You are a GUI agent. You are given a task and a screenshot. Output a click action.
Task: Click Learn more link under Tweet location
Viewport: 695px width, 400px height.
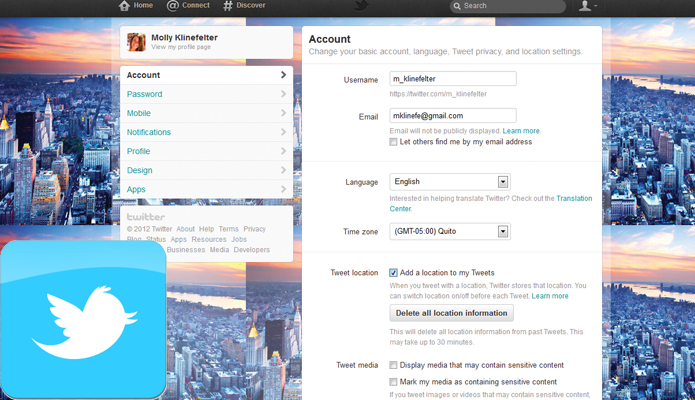pos(550,296)
